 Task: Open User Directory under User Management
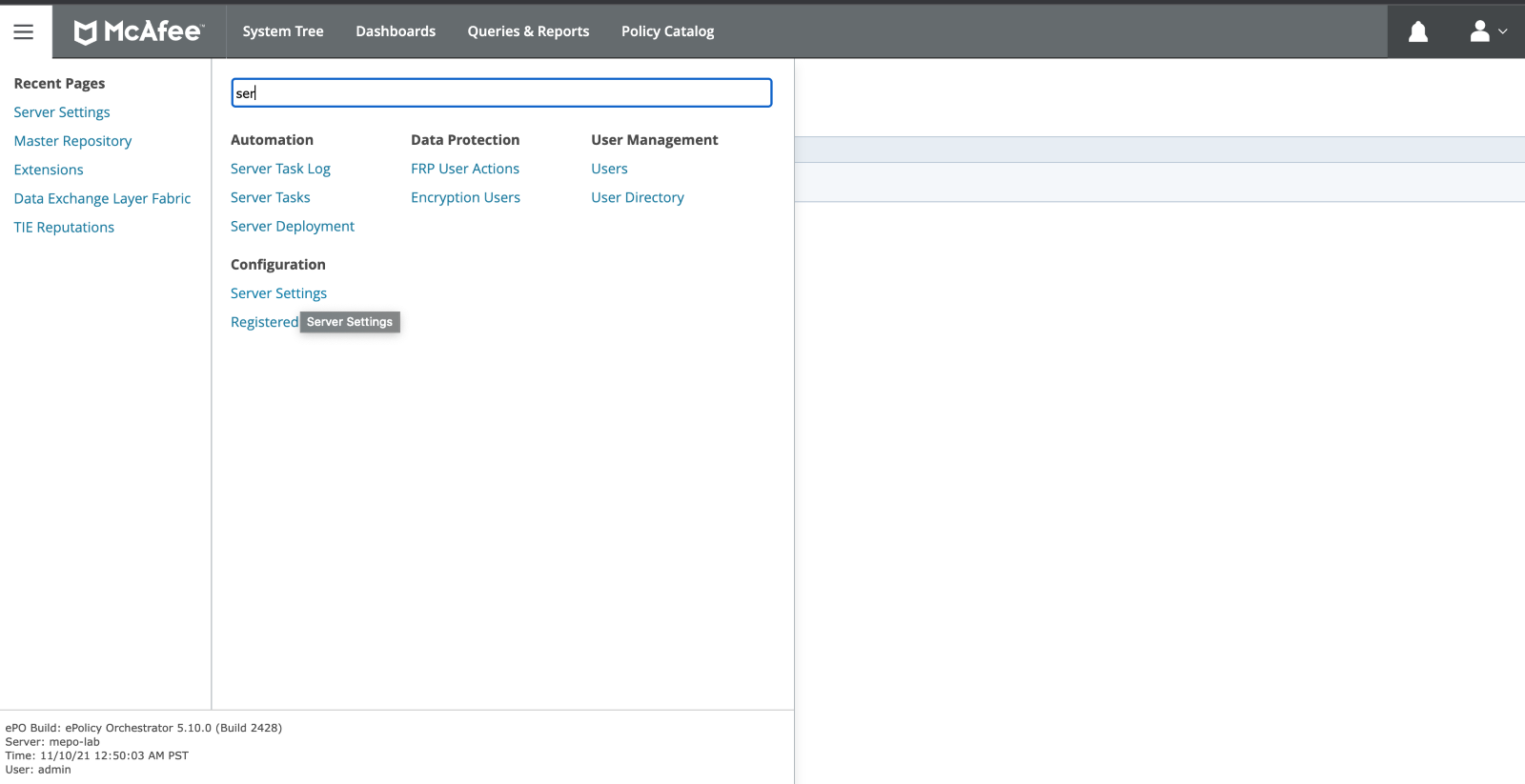[637, 197]
